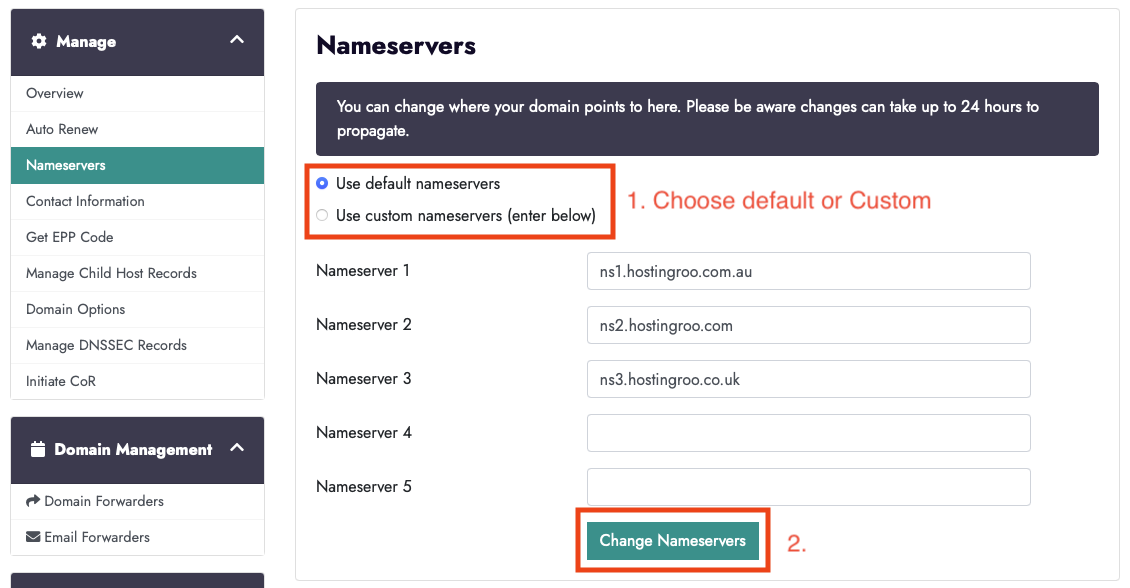Open Manage DNSSEC Records
Image resolution: width=1130 pixels, height=588 pixels.
pos(106,345)
